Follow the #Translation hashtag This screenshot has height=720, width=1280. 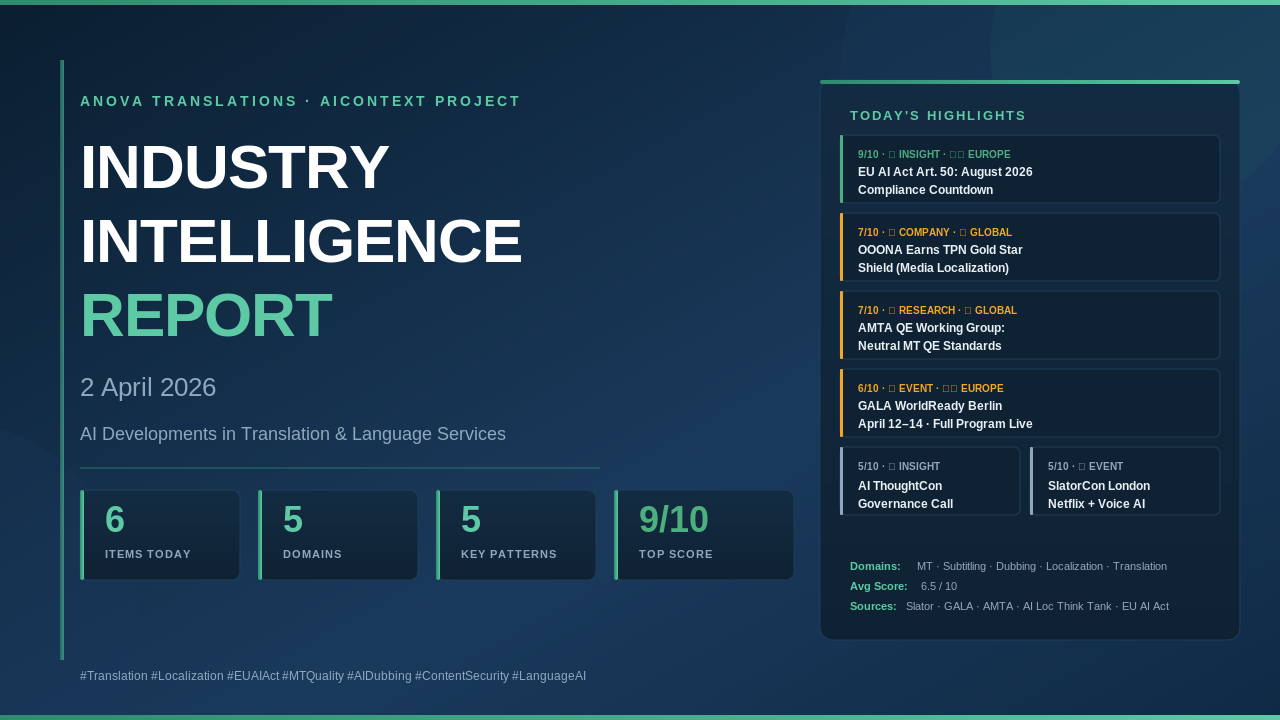tap(114, 676)
